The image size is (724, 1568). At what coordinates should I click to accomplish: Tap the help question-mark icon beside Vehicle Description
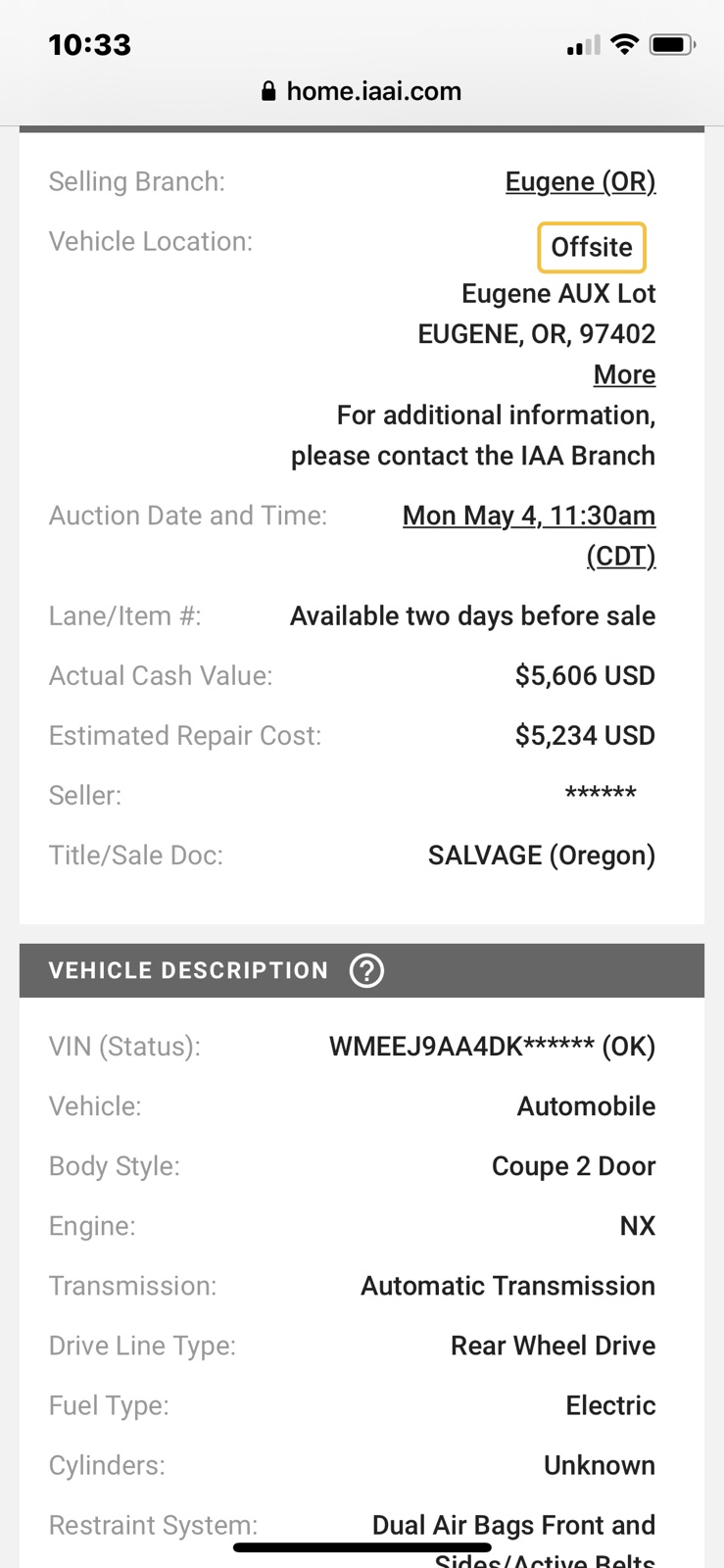[x=366, y=970]
